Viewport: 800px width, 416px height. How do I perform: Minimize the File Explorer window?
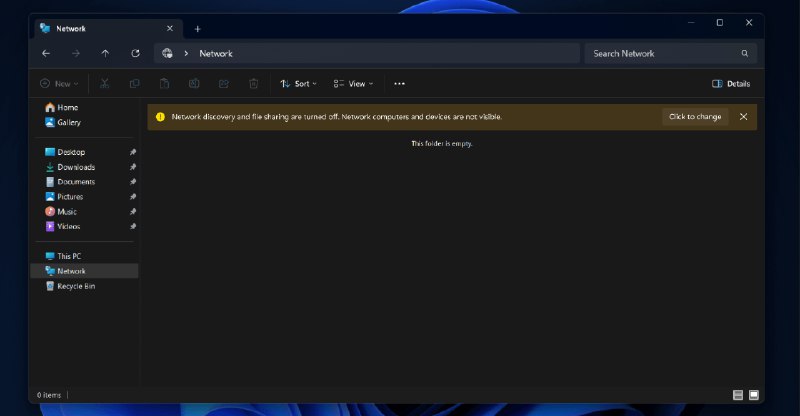click(x=691, y=22)
